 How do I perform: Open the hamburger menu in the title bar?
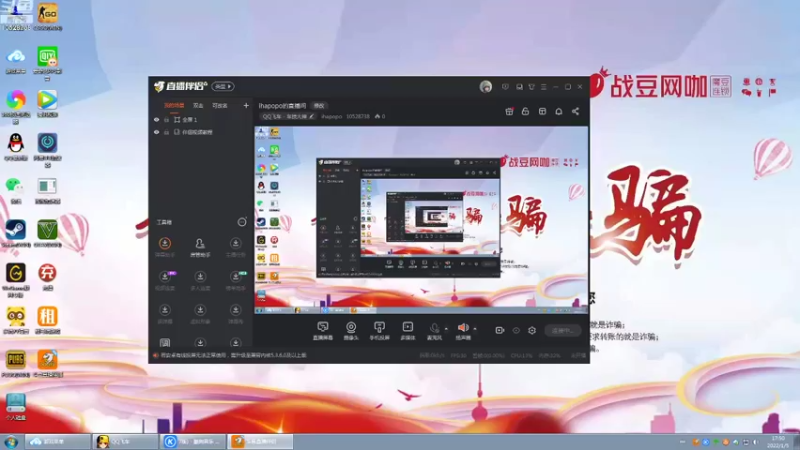pos(544,87)
